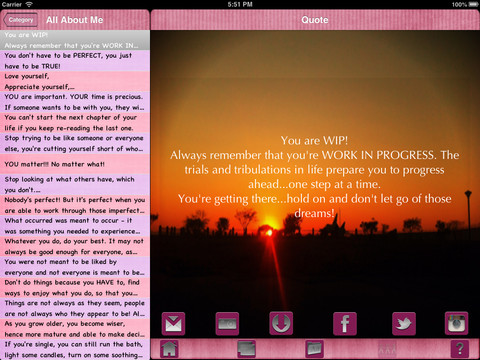
Task: Select 'Stop trying to be like someone' quote
Action: (x=75, y=143)
